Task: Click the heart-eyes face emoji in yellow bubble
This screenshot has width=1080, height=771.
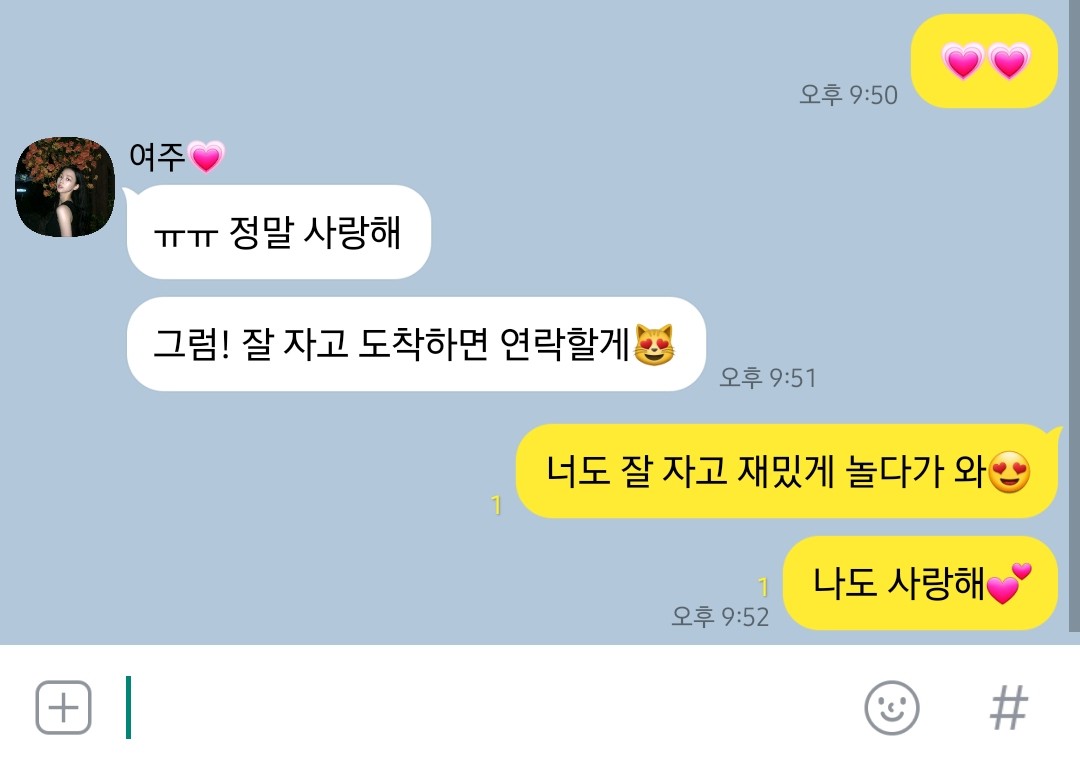Action: click(1009, 472)
